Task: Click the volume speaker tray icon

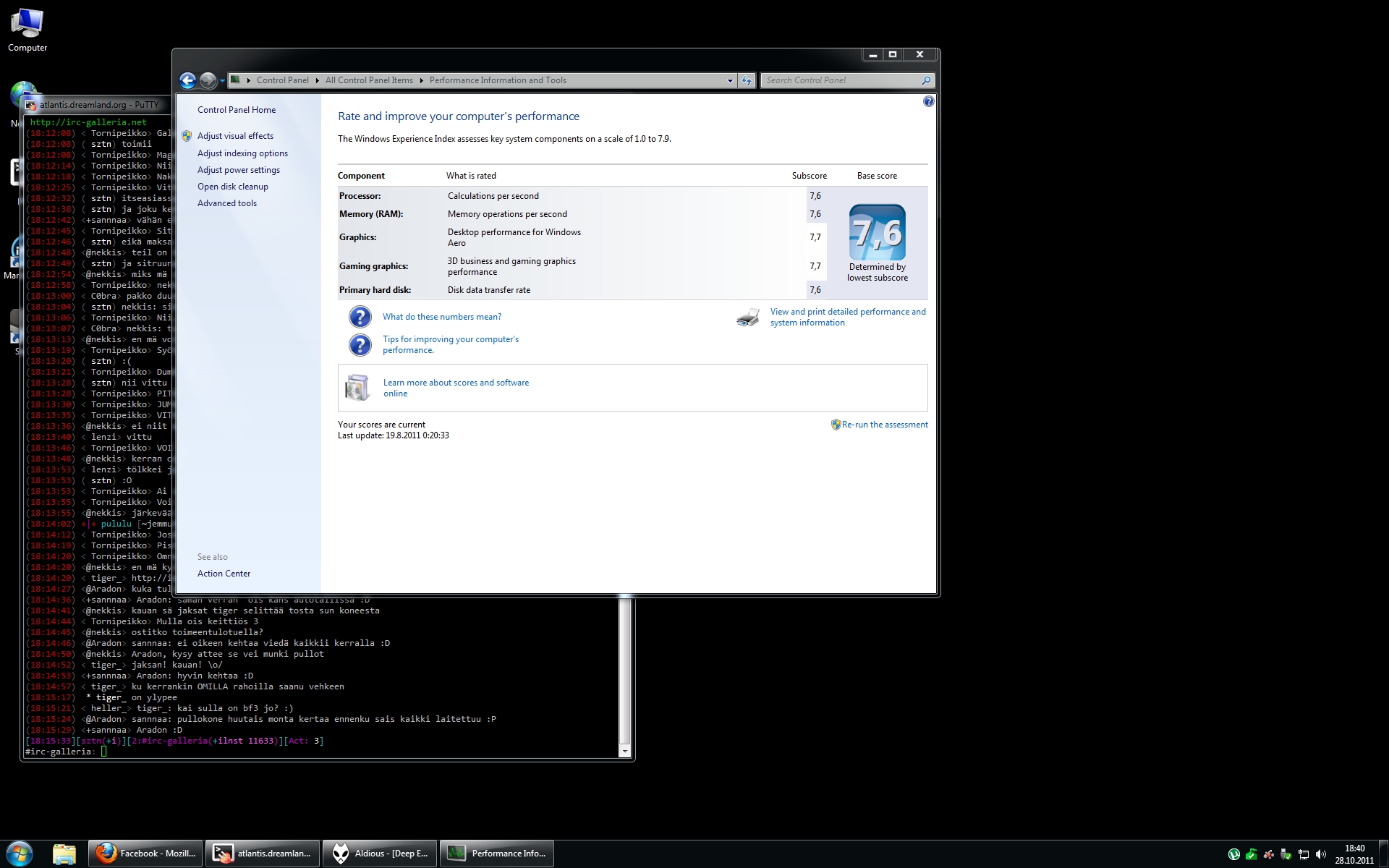Action: pos(1320,854)
